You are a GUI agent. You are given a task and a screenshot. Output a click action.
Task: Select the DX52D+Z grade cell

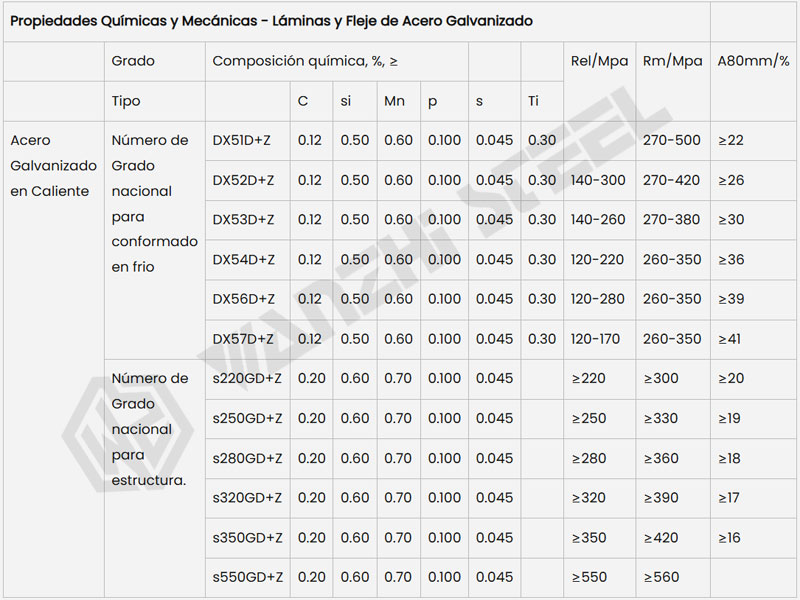pos(247,181)
